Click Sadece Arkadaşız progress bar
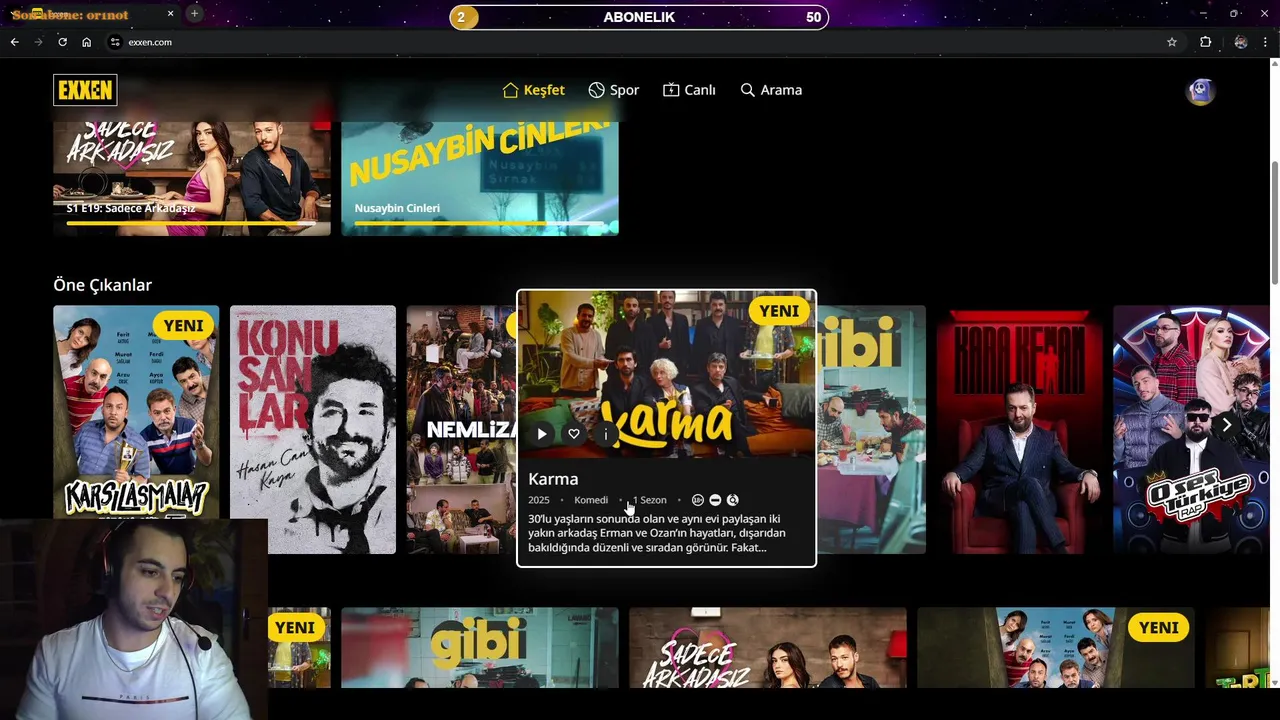The width and height of the screenshot is (1280, 720). click(192, 224)
